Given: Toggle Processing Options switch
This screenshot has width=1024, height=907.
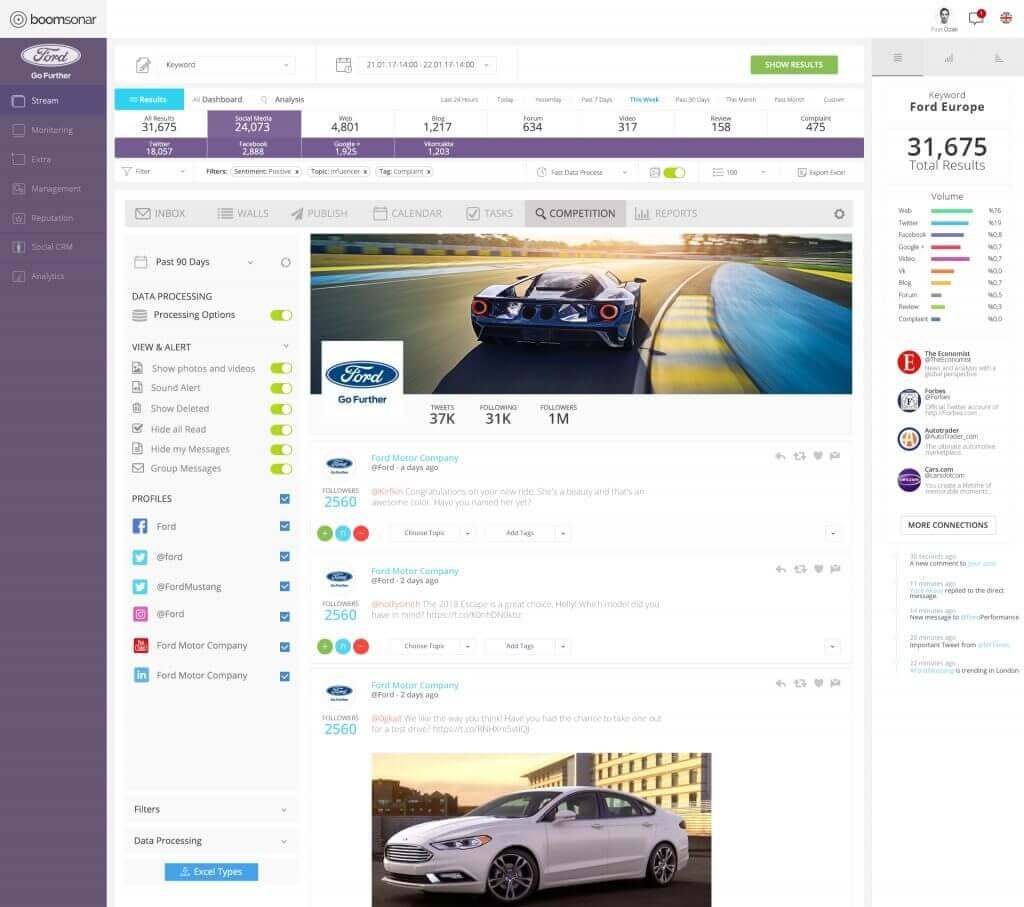Looking at the screenshot, I should click(281, 315).
